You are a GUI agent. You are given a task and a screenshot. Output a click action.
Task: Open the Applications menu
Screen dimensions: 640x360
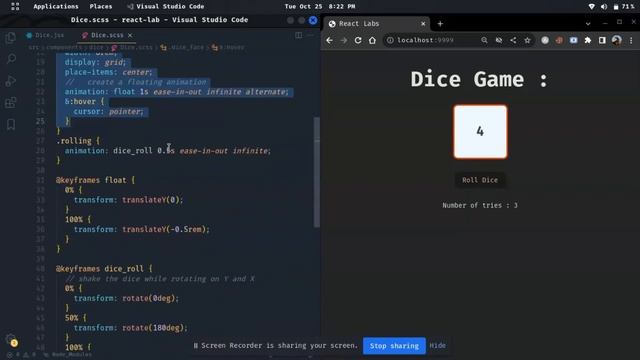pos(56,7)
